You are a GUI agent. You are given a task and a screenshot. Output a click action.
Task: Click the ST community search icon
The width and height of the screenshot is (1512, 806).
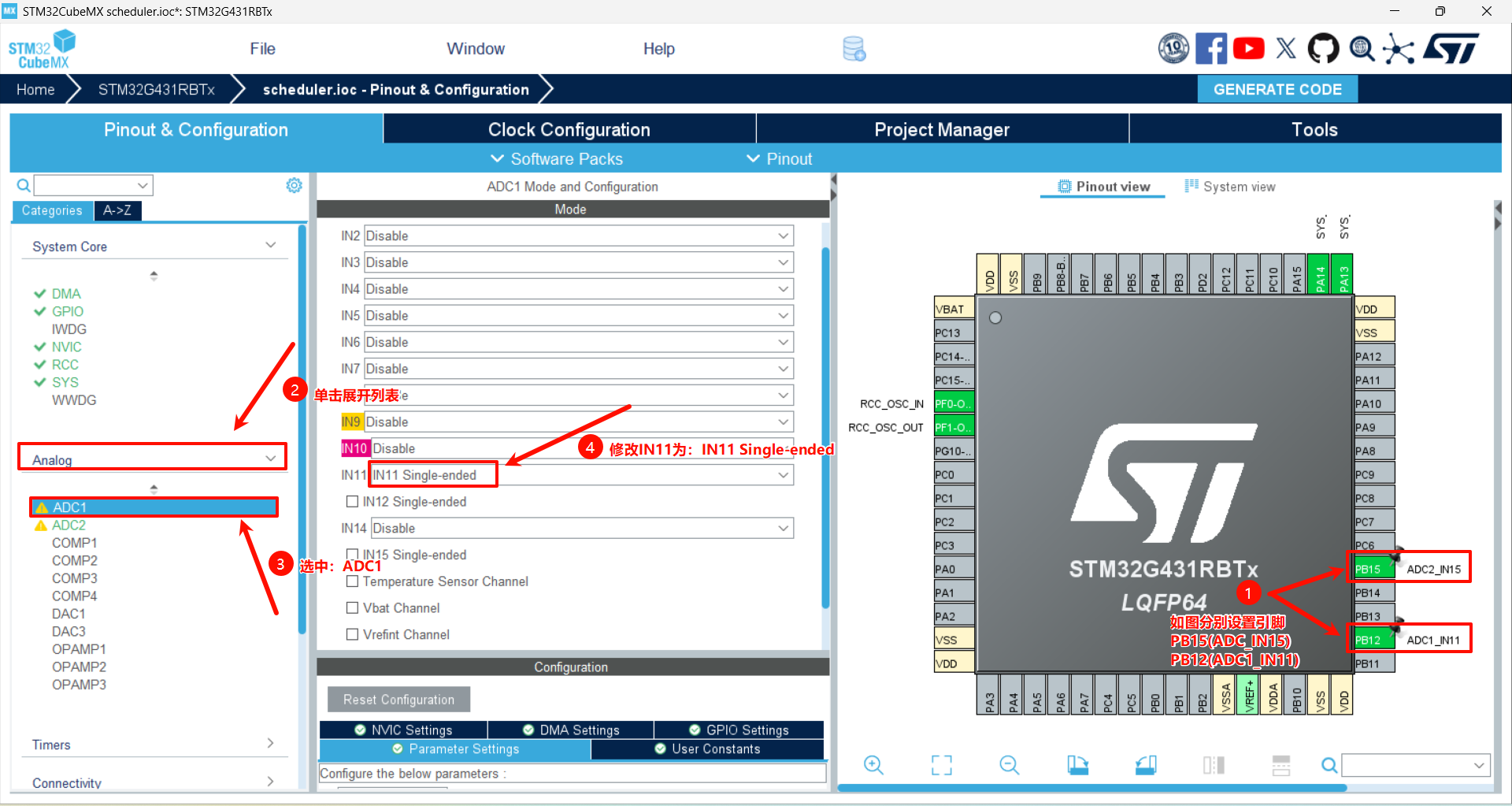coord(1362,49)
